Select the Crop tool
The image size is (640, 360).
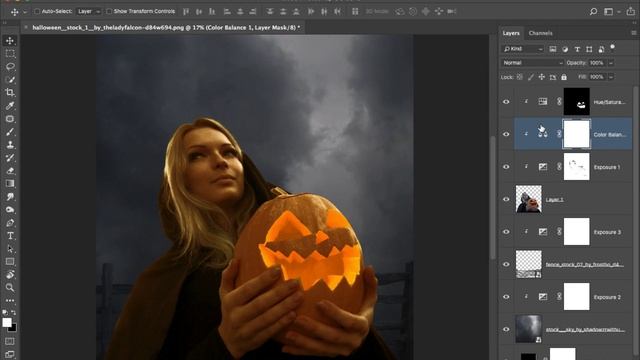tap(10, 93)
